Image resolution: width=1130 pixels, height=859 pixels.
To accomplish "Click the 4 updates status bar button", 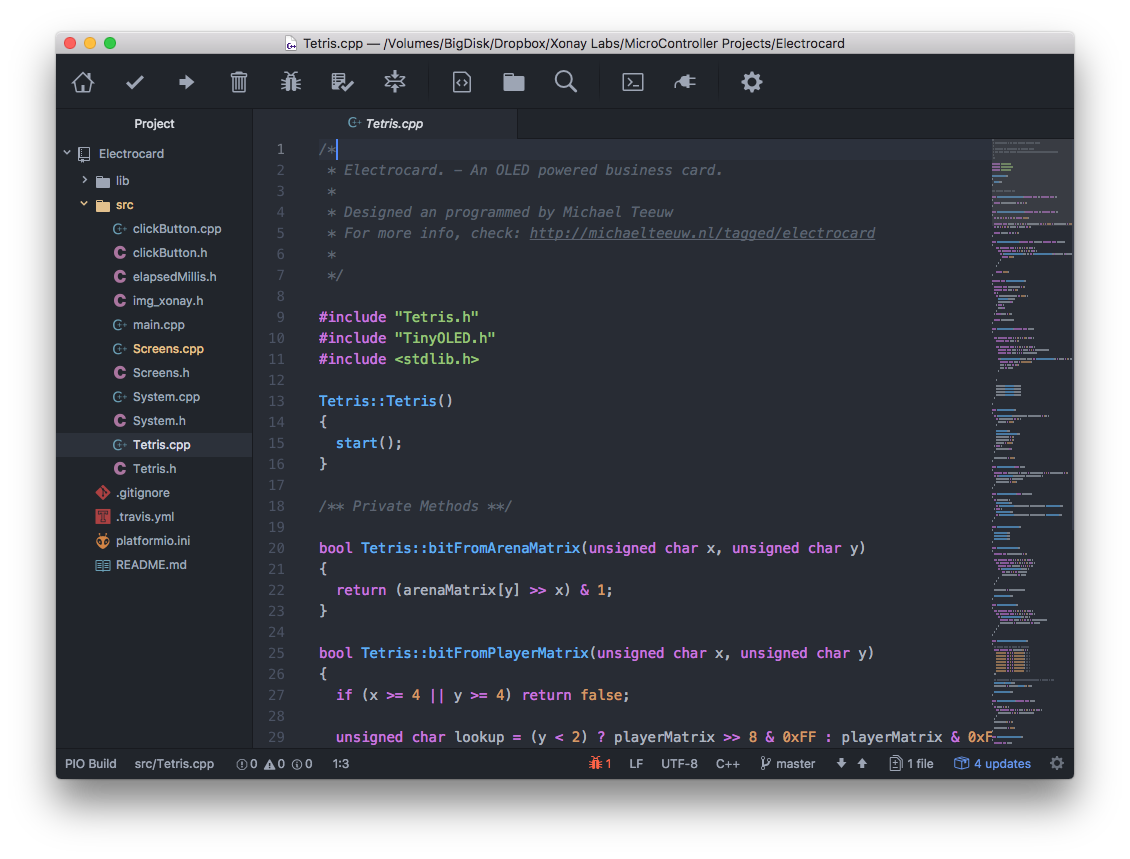I will pyautogui.click(x=992, y=764).
